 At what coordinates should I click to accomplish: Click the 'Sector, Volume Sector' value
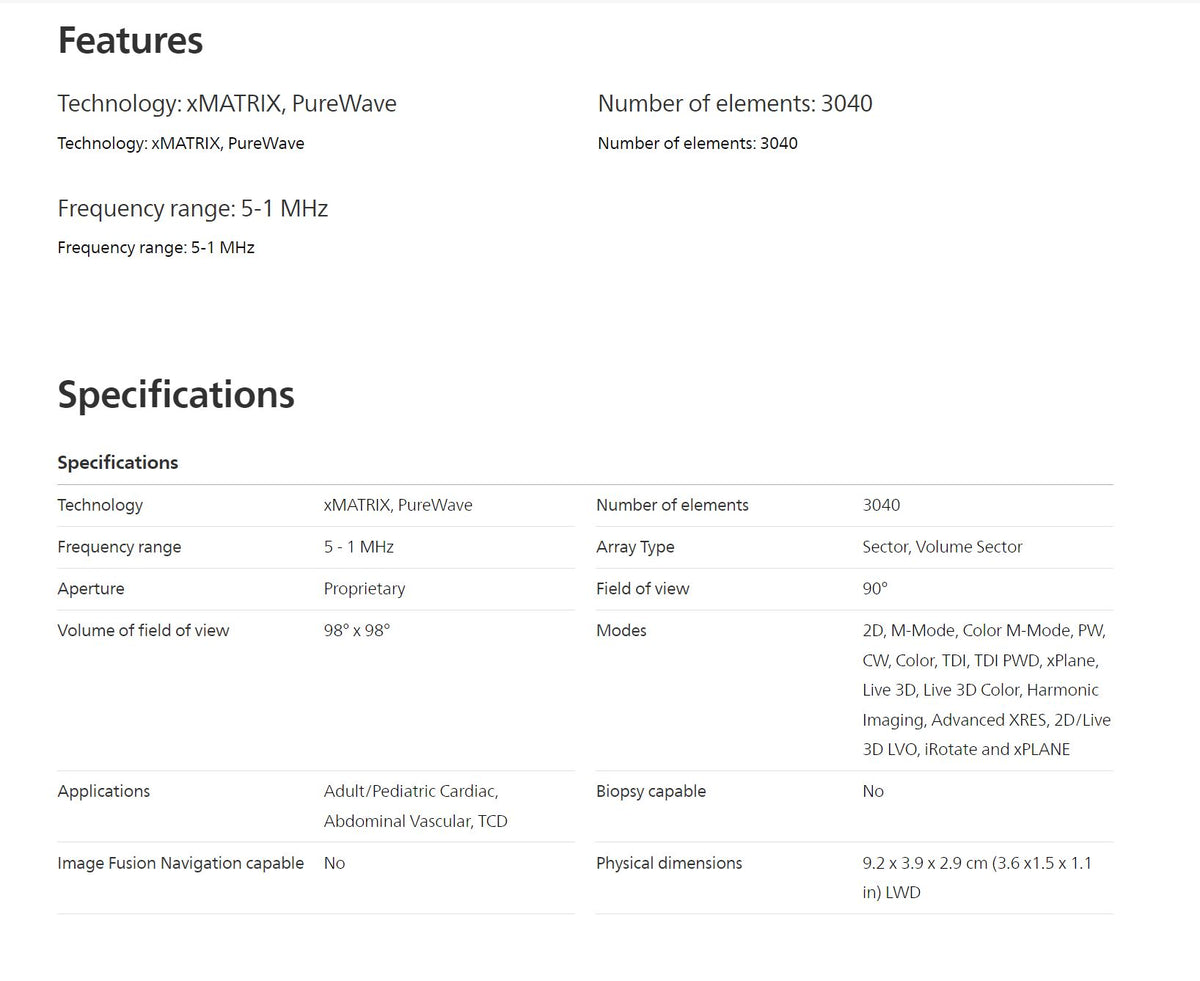pos(942,547)
